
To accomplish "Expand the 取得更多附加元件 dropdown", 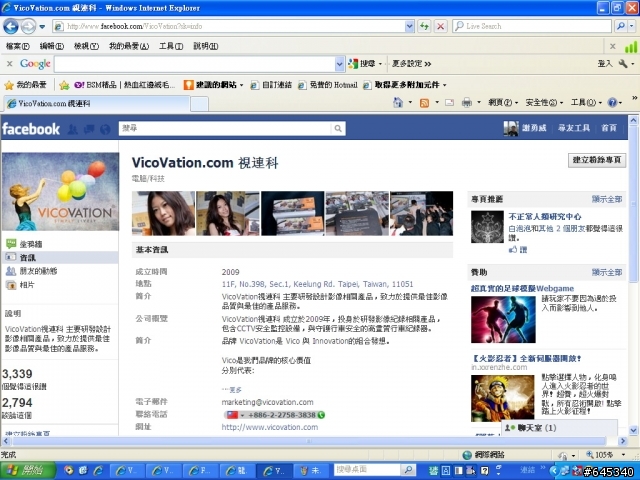I will pos(444,85).
